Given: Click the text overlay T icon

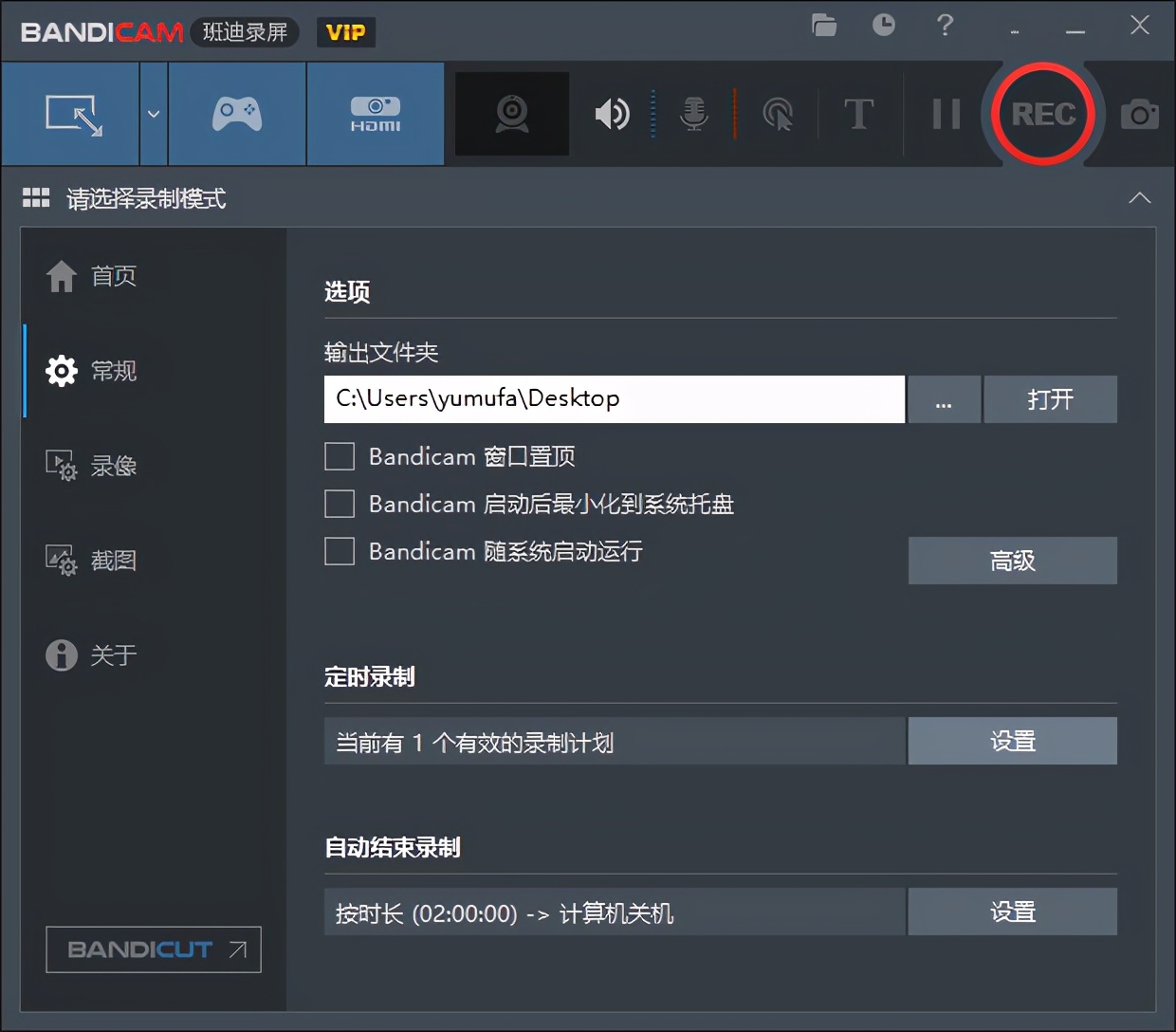Looking at the screenshot, I should click(x=857, y=114).
